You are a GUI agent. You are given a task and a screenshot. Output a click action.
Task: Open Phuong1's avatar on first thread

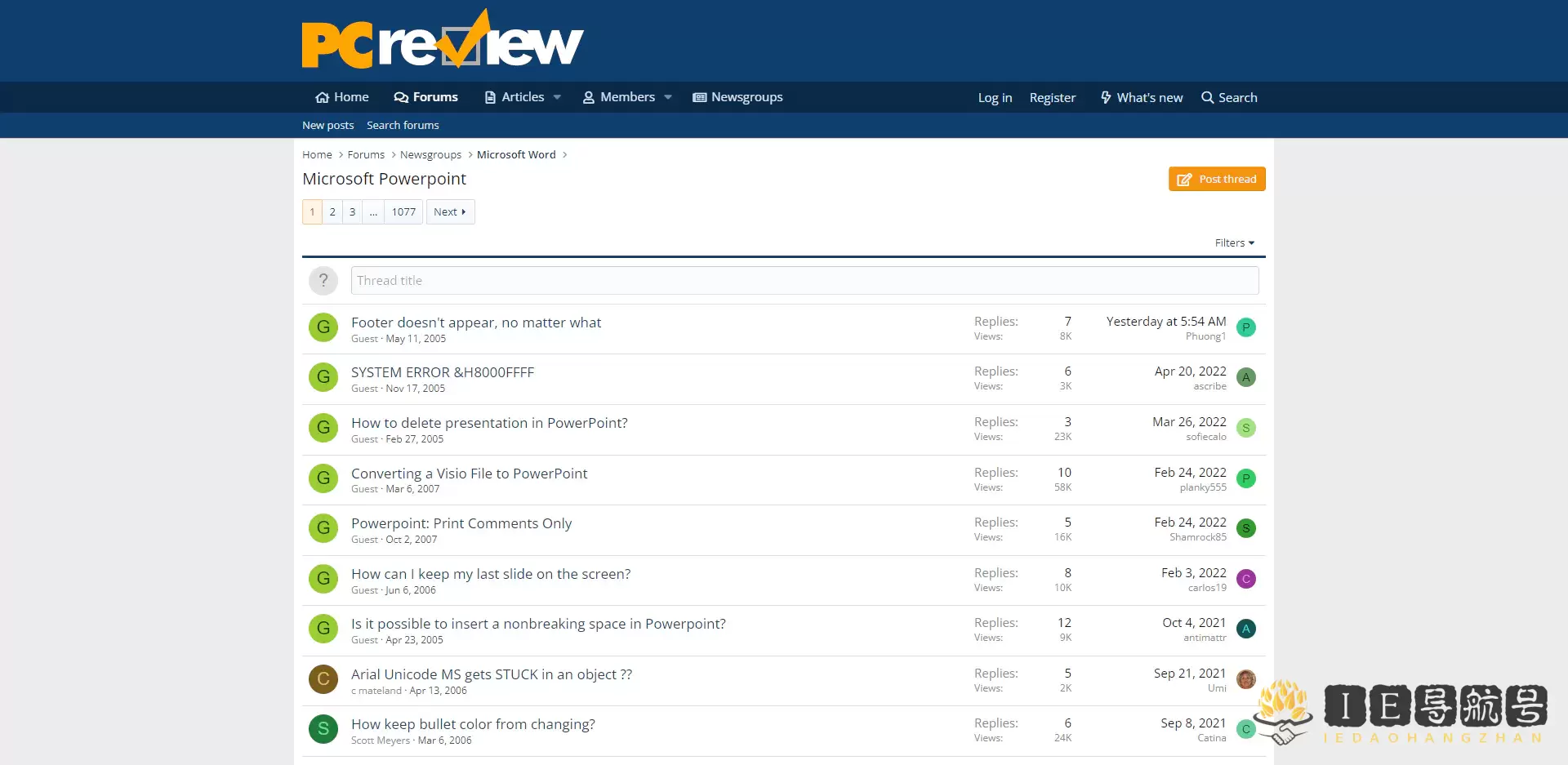click(x=1245, y=328)
